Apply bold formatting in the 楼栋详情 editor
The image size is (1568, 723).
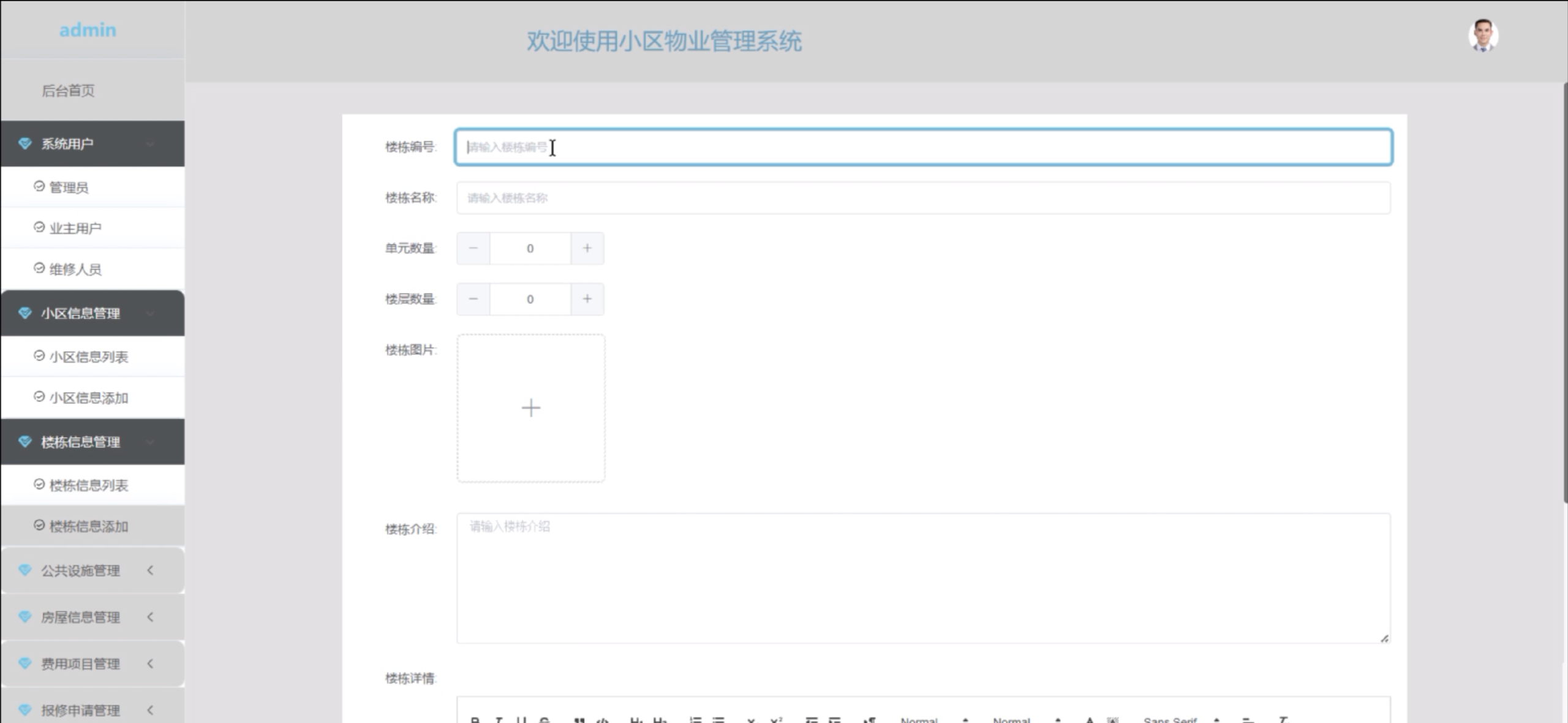pos(474,718)
